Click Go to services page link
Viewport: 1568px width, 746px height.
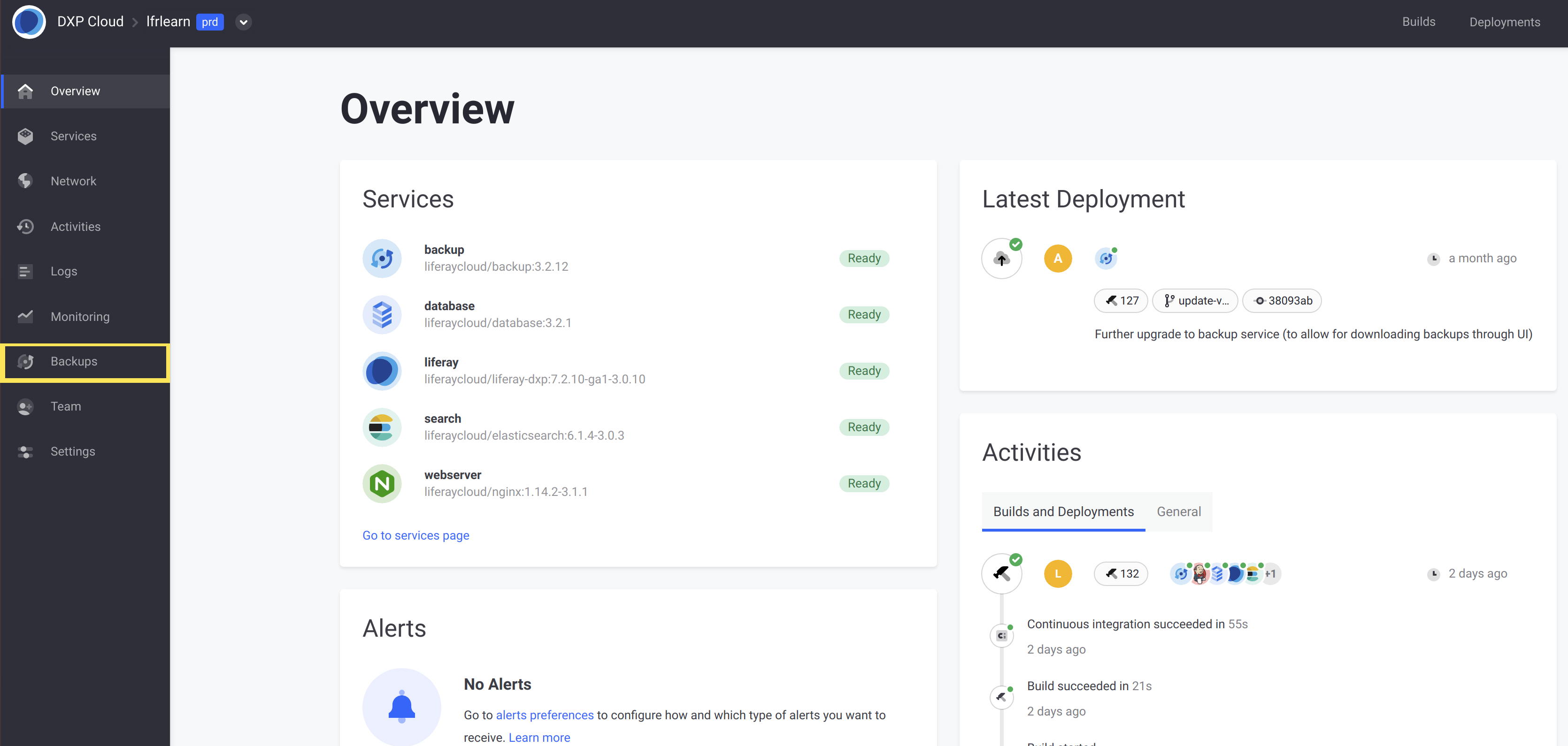pos(416,534)
